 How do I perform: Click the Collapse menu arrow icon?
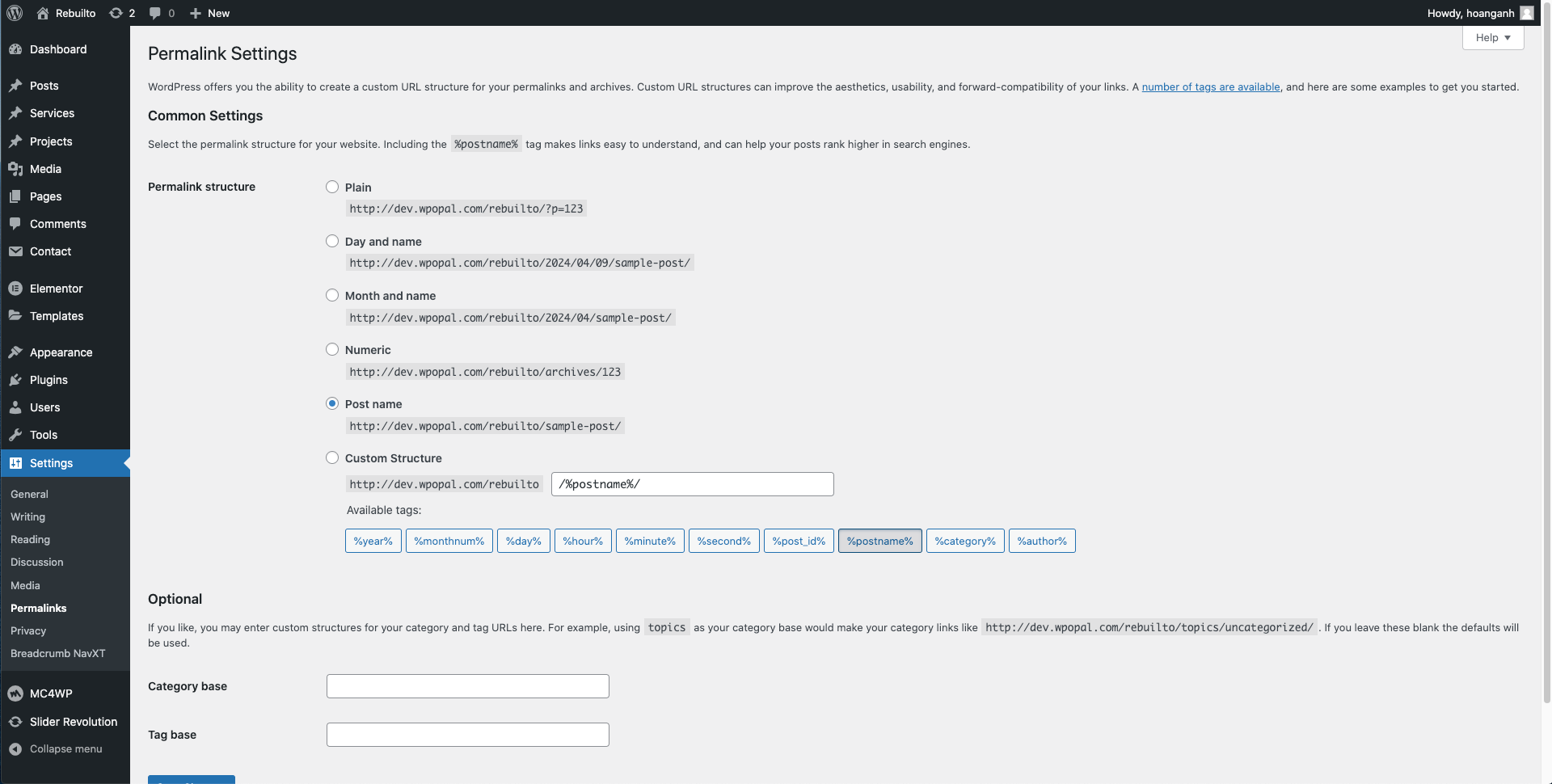15,749
